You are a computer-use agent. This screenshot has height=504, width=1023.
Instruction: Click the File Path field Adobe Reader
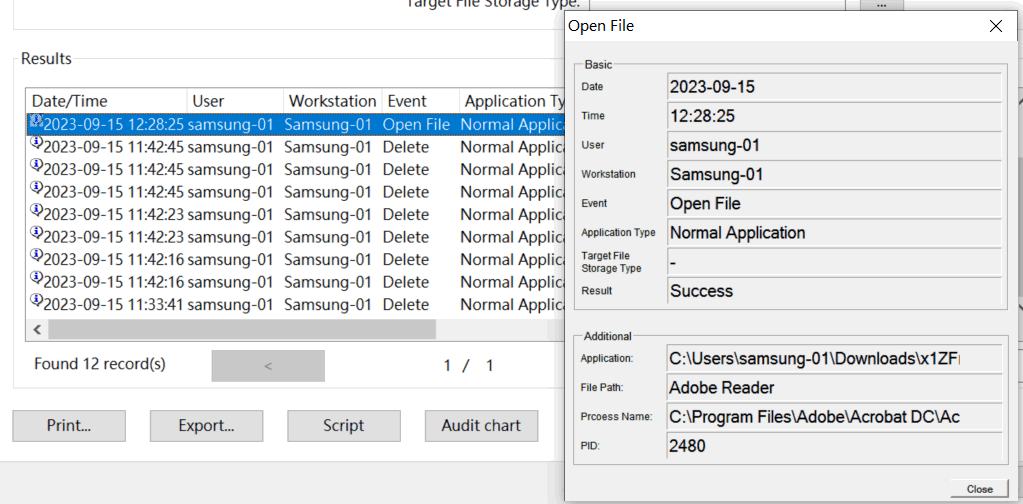[834, 387]
